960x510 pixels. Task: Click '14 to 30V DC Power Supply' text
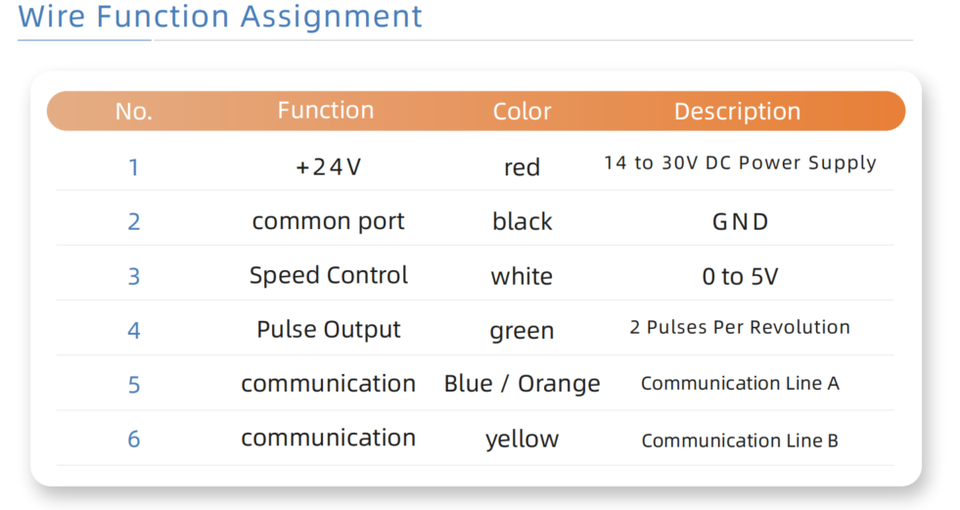[x=740, y=163]
